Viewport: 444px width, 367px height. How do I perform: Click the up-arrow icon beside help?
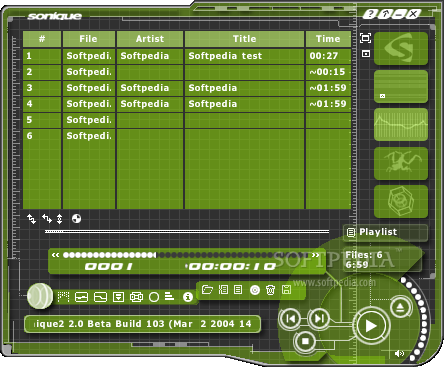tap(384, 14)
